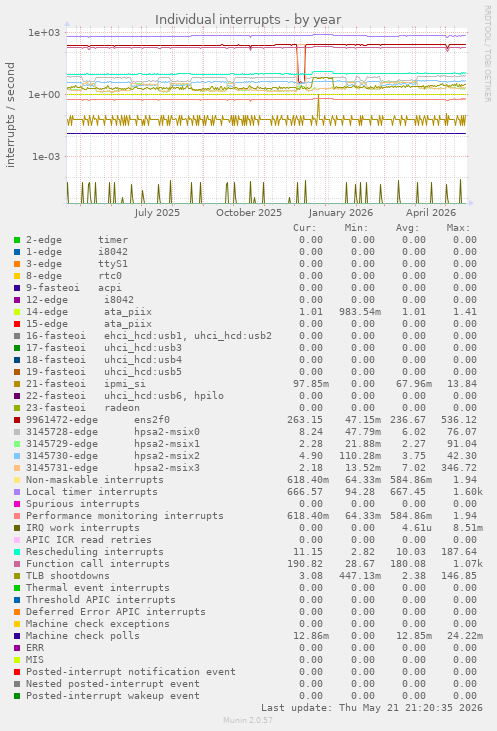This screenshot has height=731, width=497.
Task: Click the RRDTOOL / TOBI OETIKER watermark
Action: (x=487, y=54)
